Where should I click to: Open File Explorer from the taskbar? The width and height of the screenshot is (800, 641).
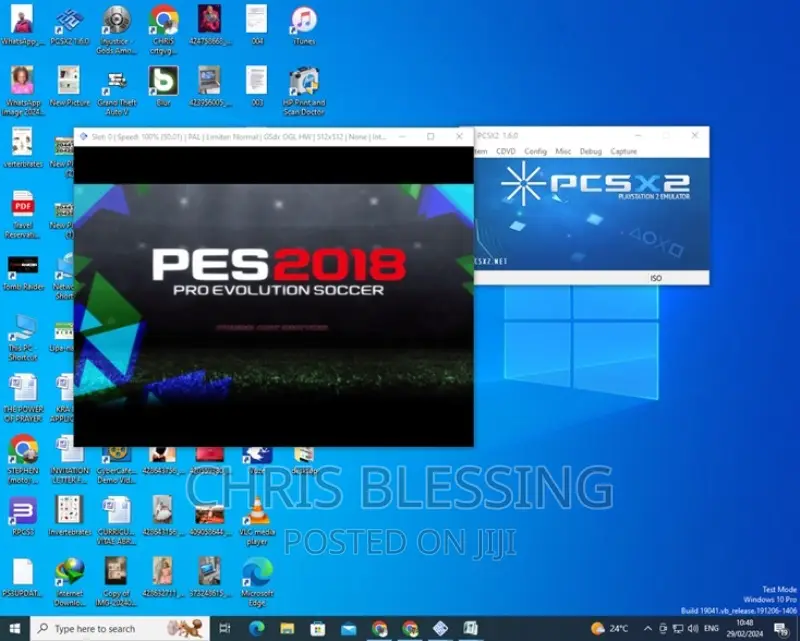click(287, 628)
